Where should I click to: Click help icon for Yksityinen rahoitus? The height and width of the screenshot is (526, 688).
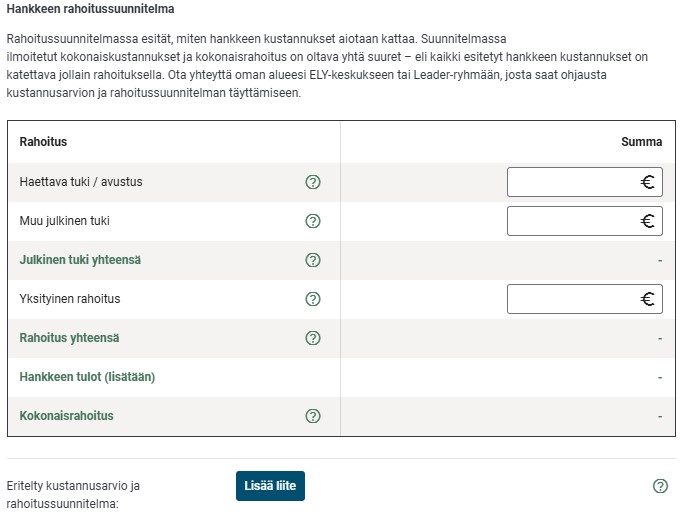(x=313, y=299)
